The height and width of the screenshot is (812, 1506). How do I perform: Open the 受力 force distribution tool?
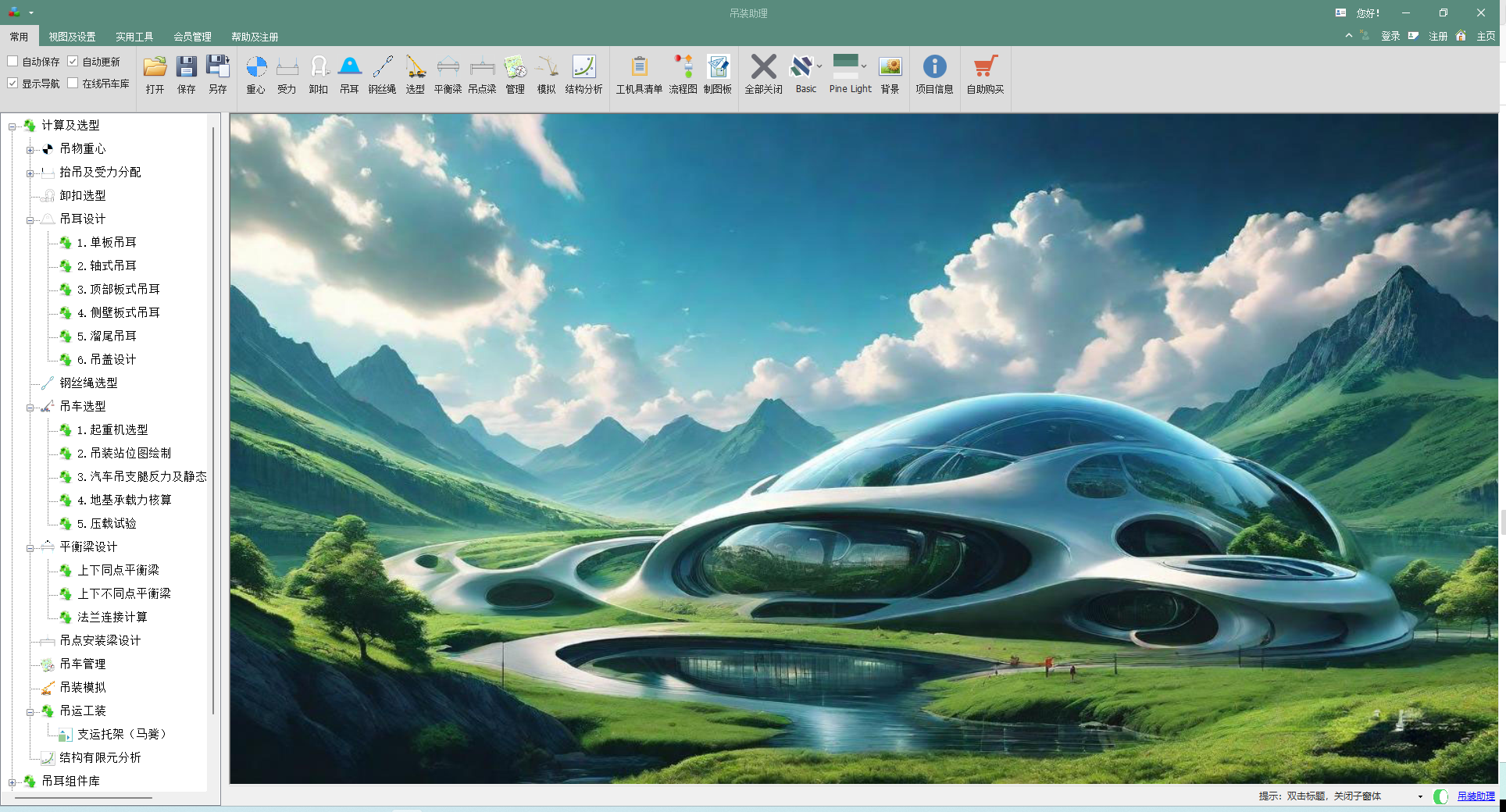click(x=287, y=75)
